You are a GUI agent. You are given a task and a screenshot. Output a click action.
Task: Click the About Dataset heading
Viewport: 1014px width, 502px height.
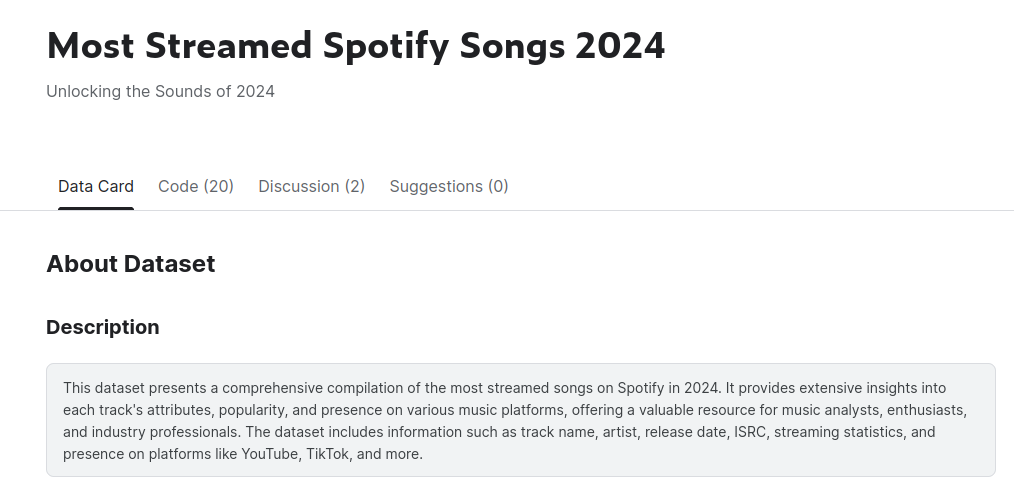pos(130,264)
